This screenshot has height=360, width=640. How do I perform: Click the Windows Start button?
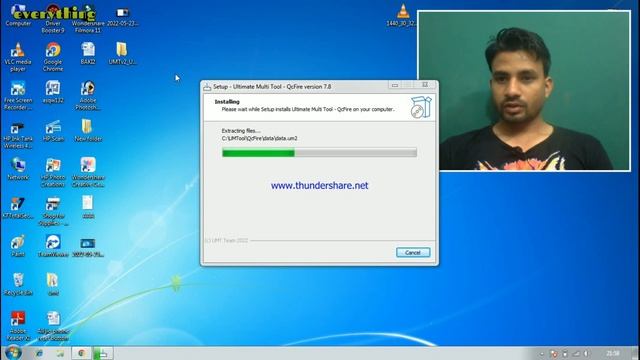click(x=13, y=353)
